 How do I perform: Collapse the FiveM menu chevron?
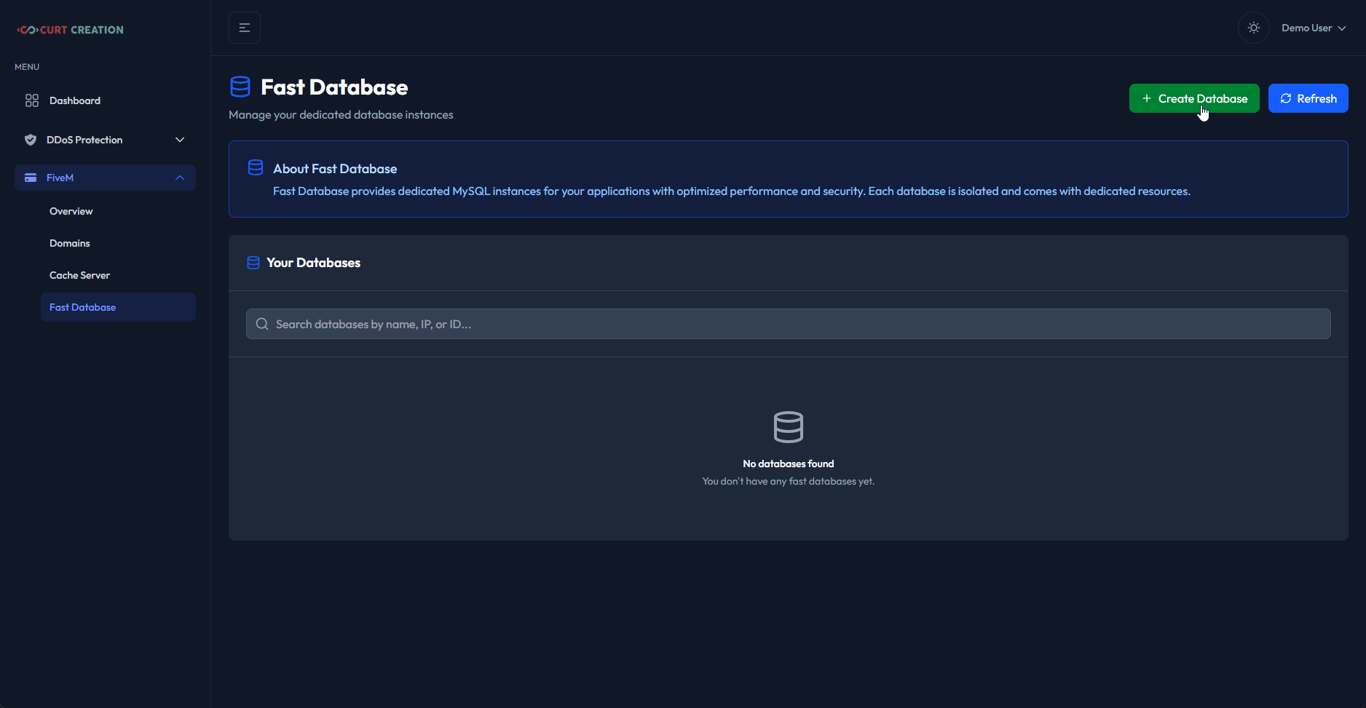[x=180, y=178]
